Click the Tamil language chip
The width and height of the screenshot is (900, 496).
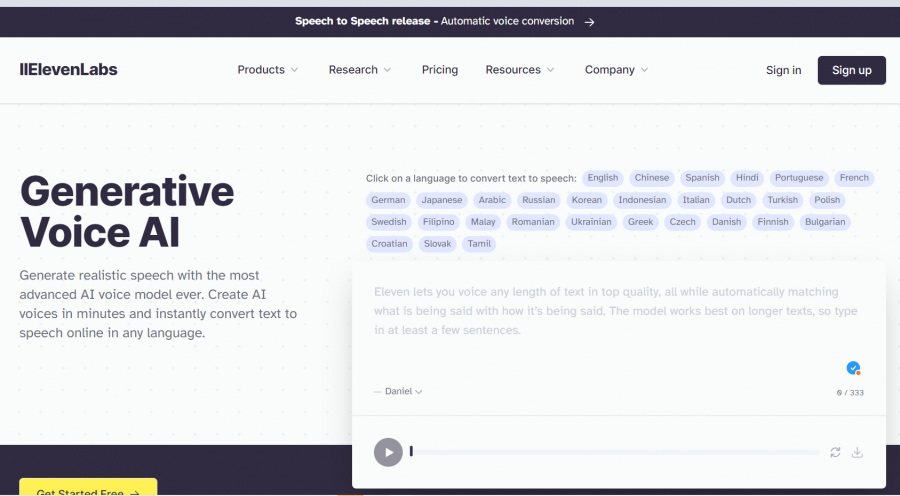coord(479,243)
